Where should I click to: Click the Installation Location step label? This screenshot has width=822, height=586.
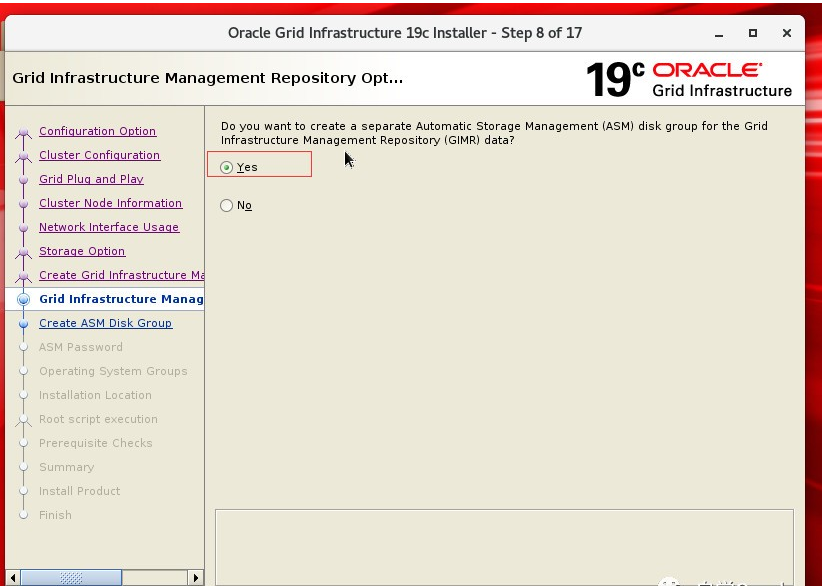pyautogui.click(x=95, y=395)
